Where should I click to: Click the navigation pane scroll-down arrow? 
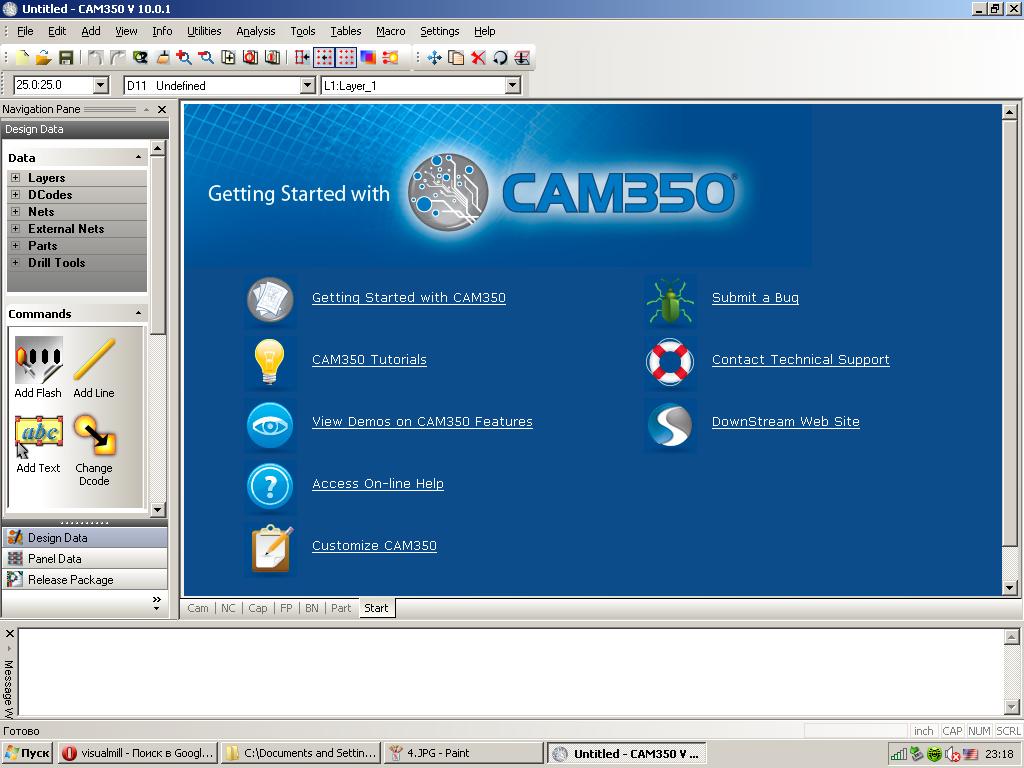(x=157, y=509)
